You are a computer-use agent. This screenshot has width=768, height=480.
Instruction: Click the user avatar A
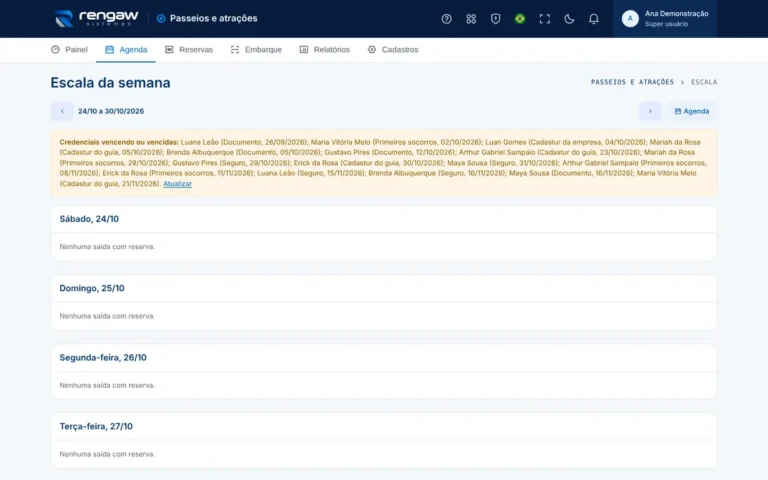[630, 19]
